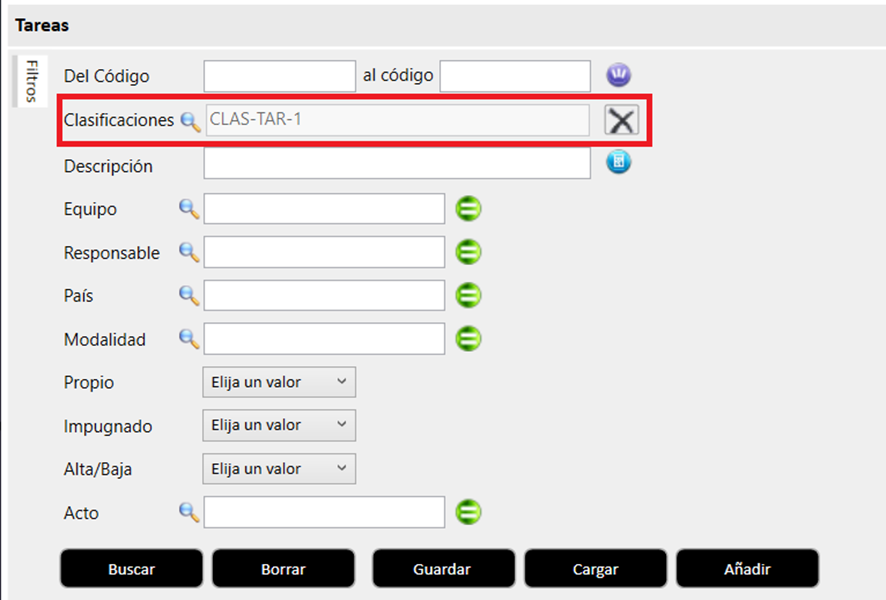The width and height of the screenshot is (886, 600).
Task: Expand the Alta/Baja dropdown
Action: 279,469
